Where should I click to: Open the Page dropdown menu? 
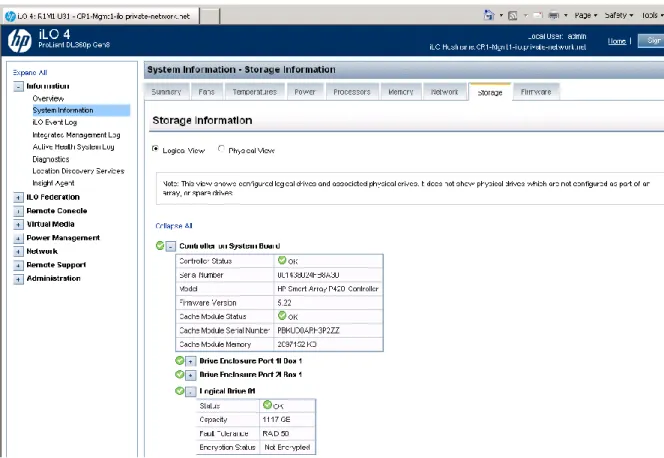pos(586,15)
